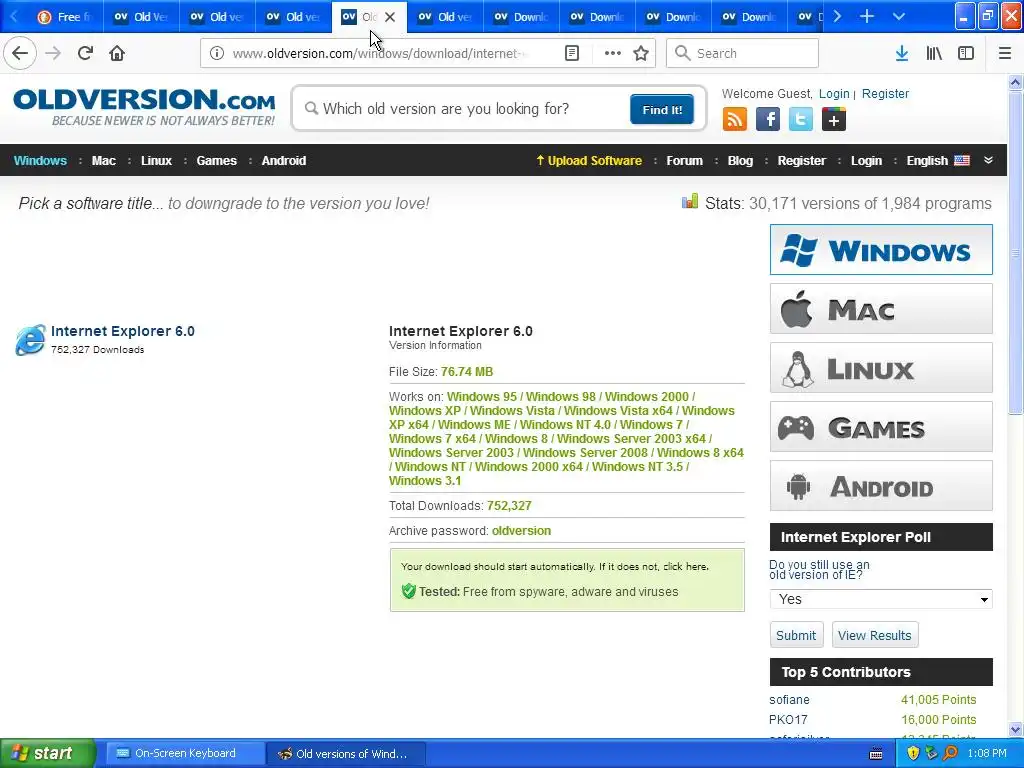Open Windows in the navigation bar
The image size is (1024, 768).
[40, 161]
